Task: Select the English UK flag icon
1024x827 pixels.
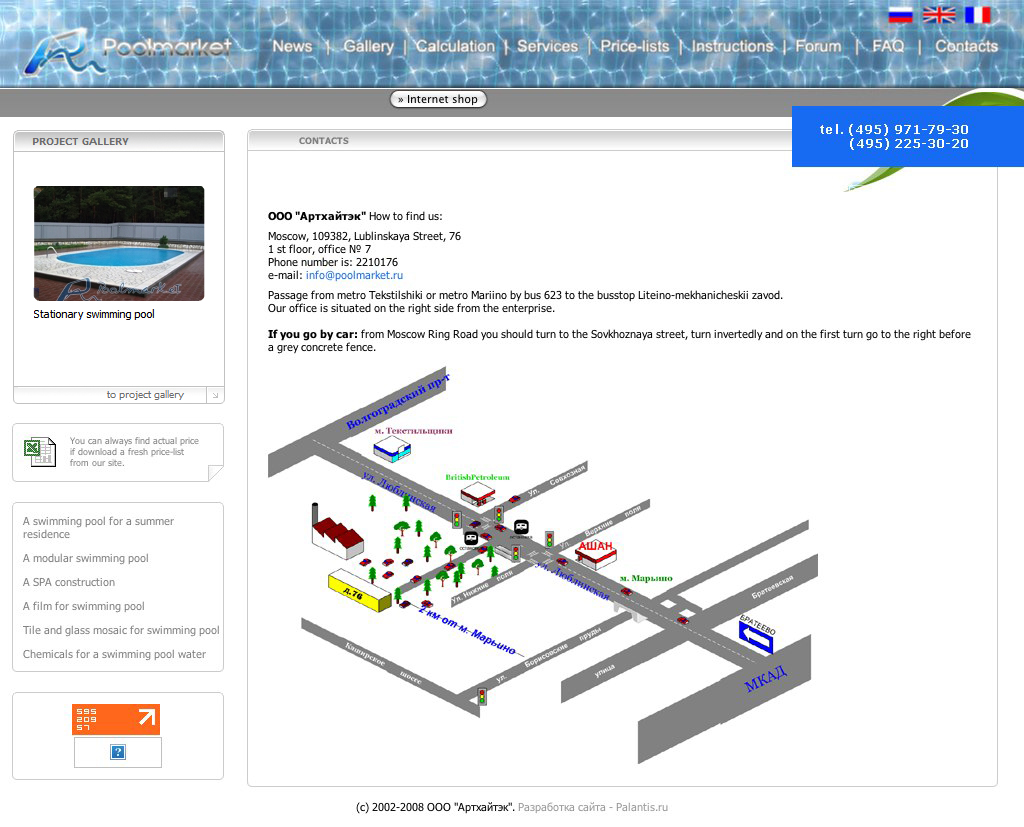Action: click(938, 15)
